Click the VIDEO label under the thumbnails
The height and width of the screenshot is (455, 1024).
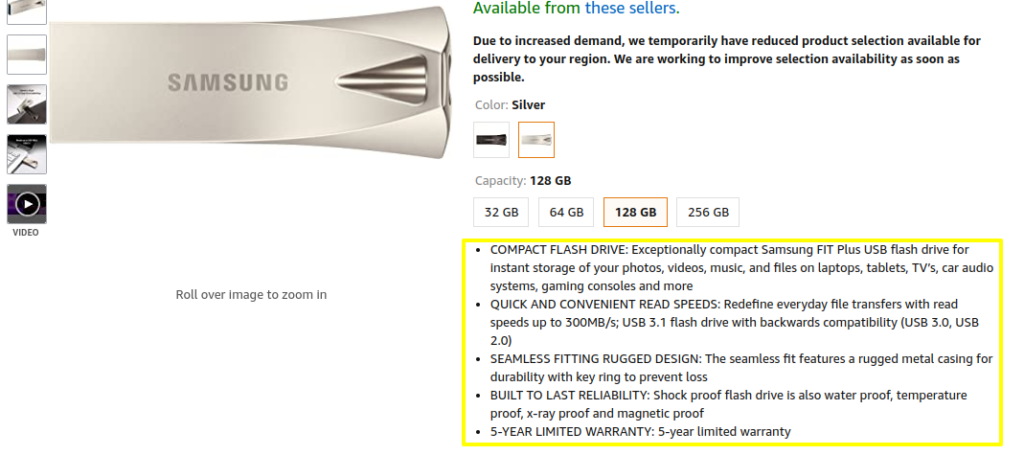26,233
